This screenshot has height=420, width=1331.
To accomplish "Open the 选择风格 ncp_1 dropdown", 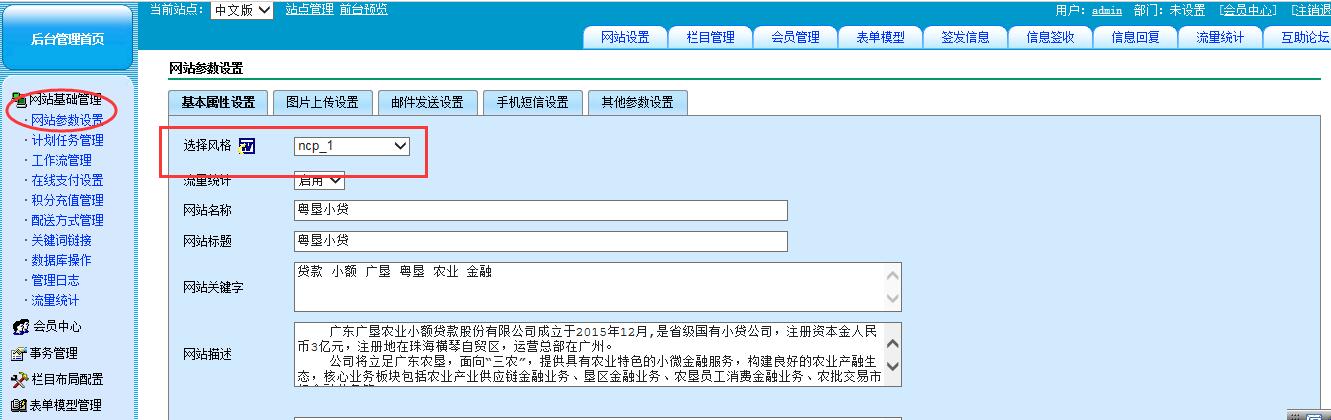I will [352, 146].
